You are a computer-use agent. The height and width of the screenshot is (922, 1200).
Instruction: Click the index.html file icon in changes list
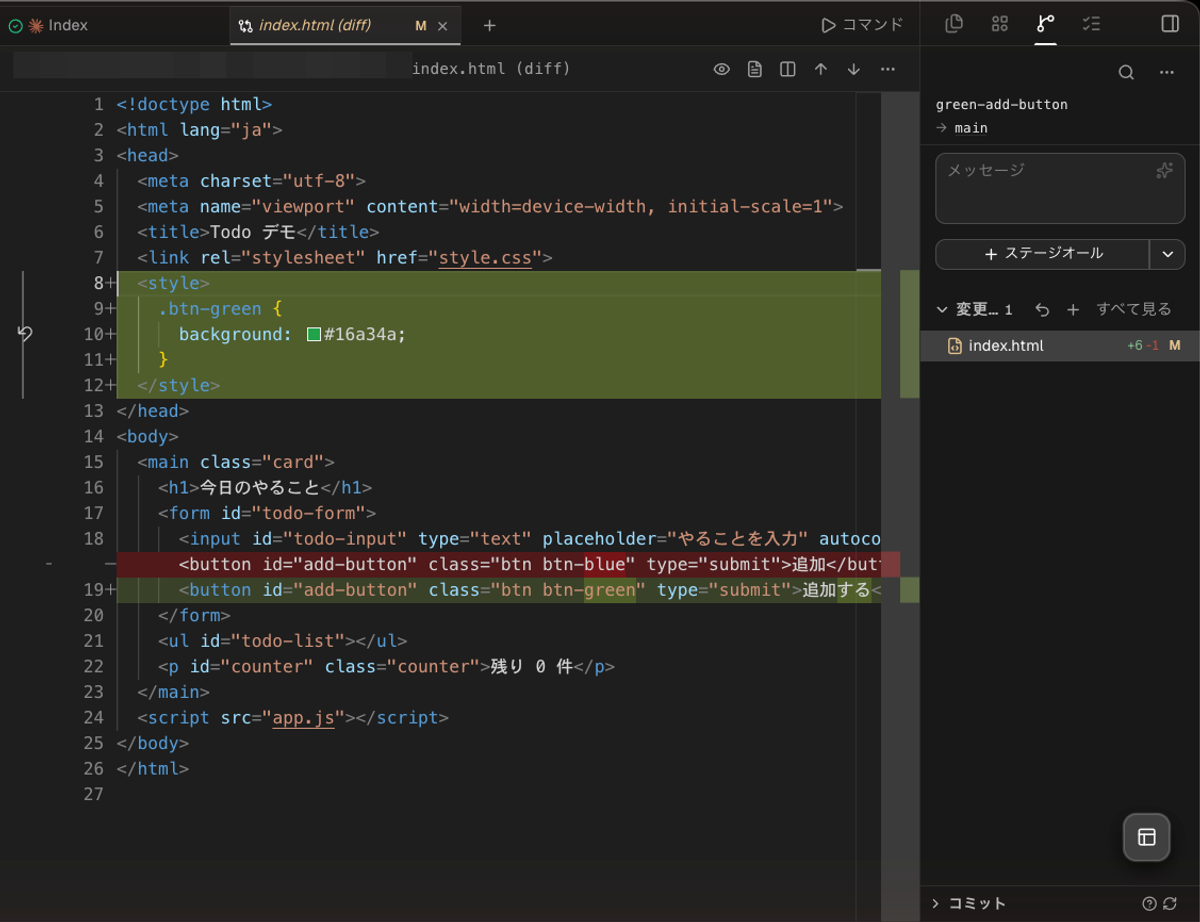pyautogui.click(x=954, y=346)
